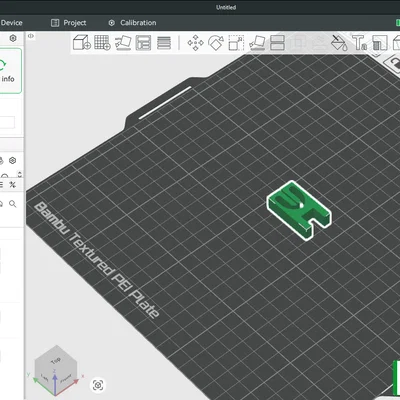This screenshot has width=400, height=400.
Task: Open the Project tab
Action: click(x=68, y=23)
